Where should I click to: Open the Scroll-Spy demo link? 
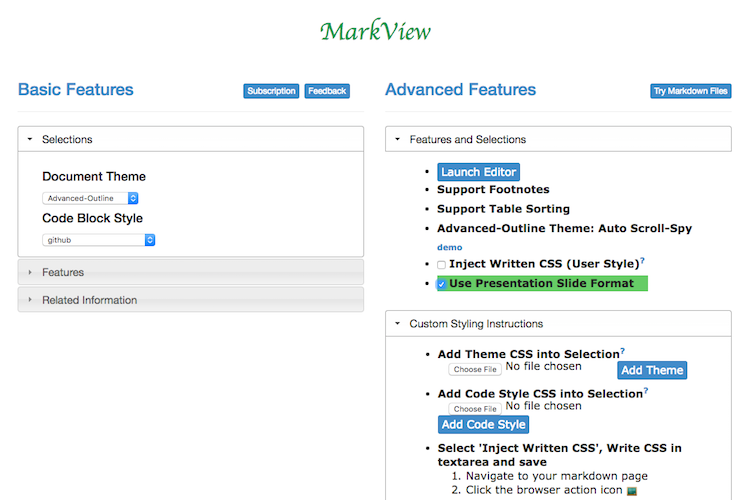click(450, 247)
